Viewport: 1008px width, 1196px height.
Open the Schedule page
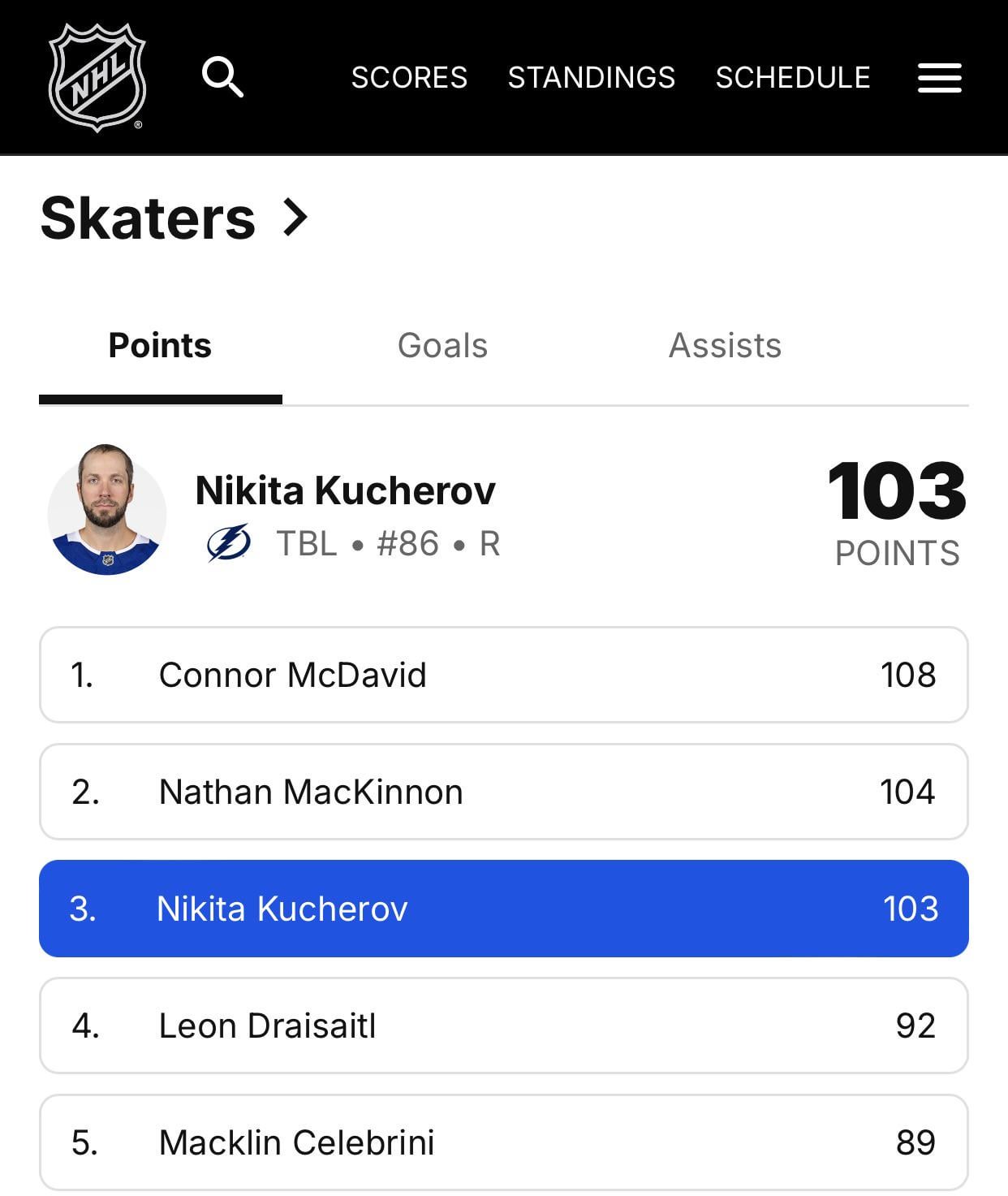792,77
